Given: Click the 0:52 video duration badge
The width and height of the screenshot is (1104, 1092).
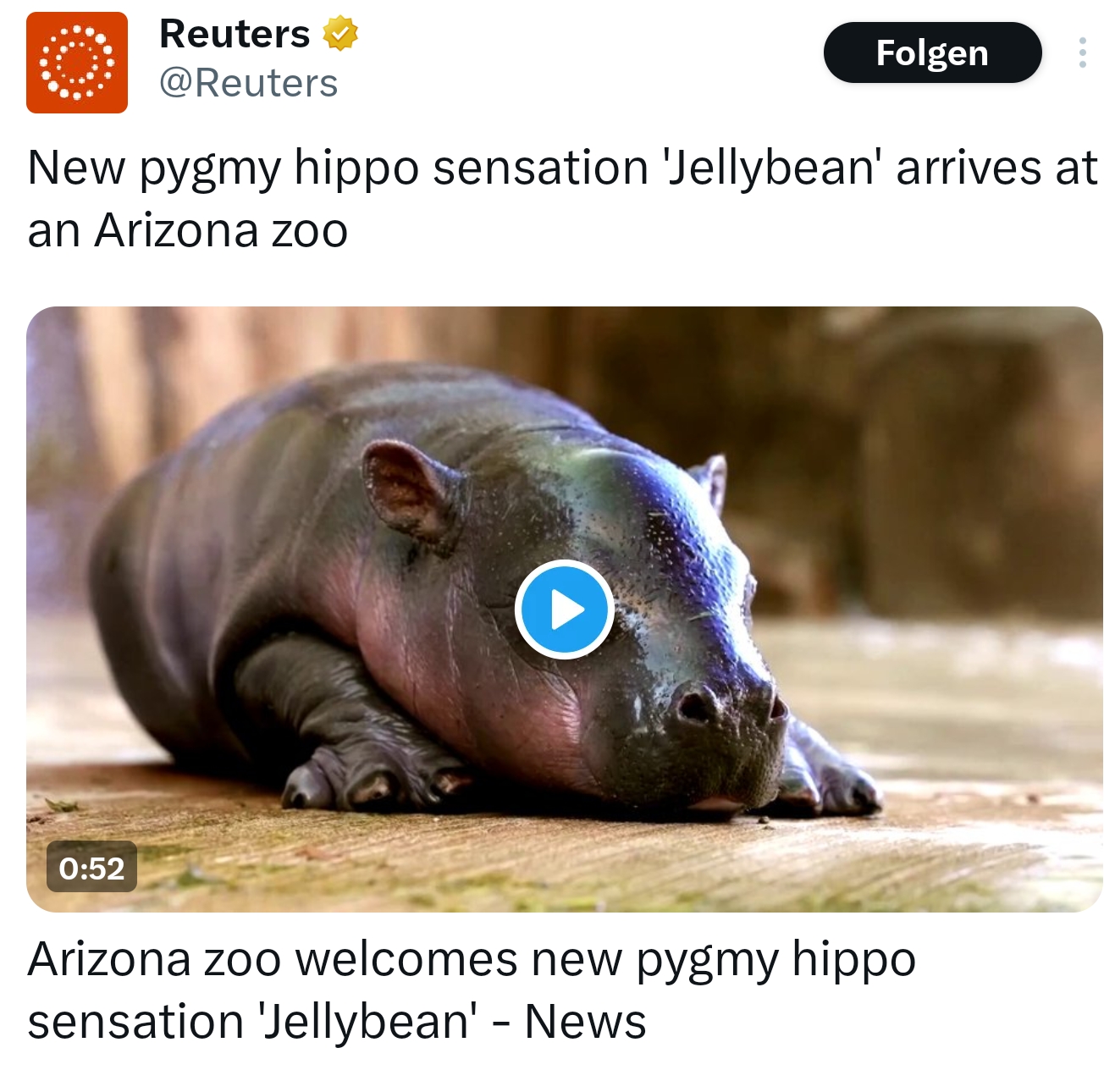Looking at the screenshot, I should pyautogui.click(x=91, y=868).
